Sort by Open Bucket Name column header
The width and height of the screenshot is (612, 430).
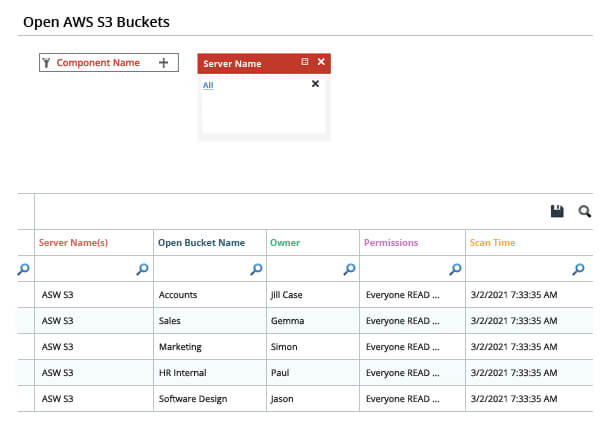tap(201, 243)
